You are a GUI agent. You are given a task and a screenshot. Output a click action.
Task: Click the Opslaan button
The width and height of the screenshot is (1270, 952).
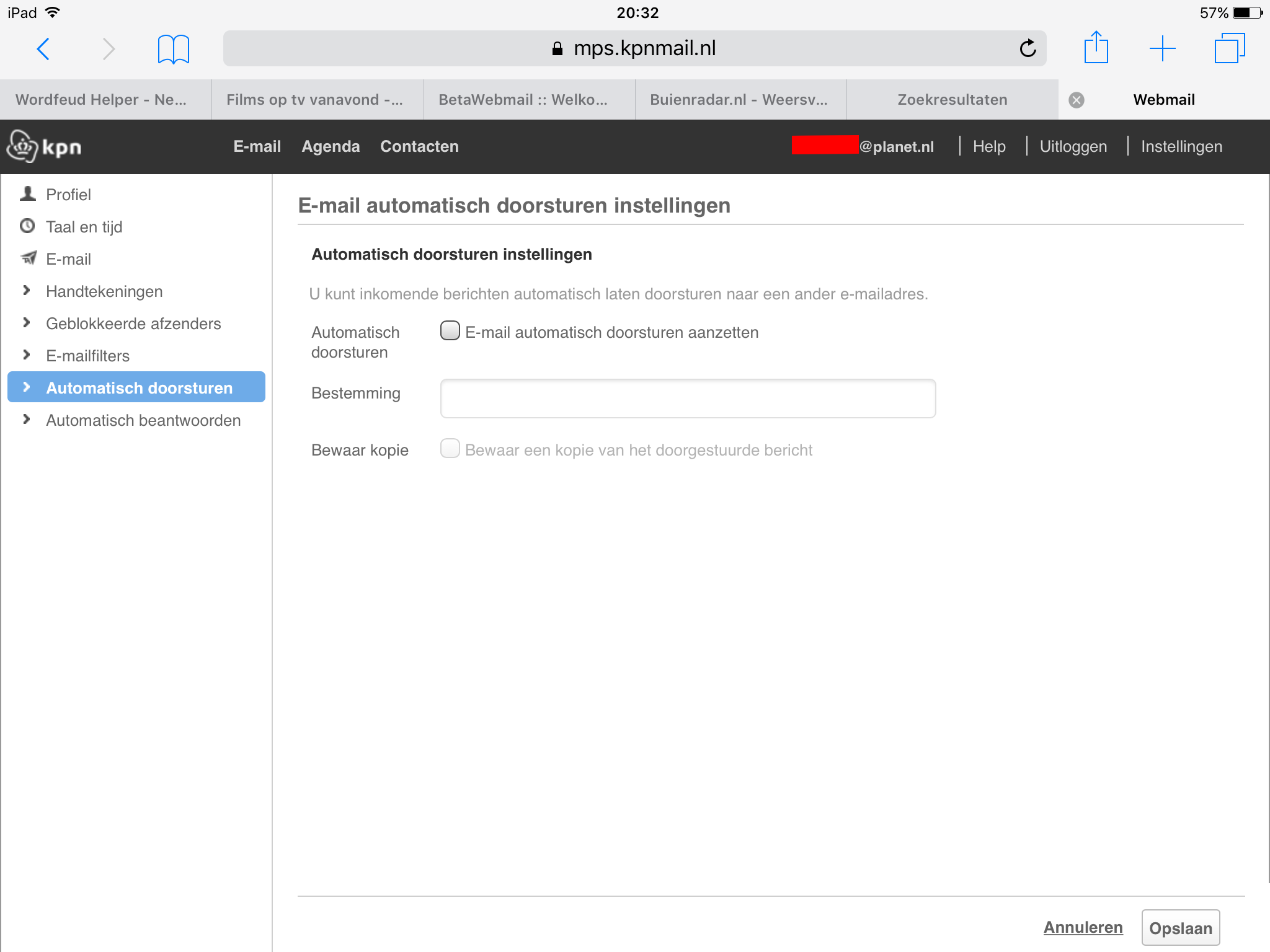click(1180, 928)
